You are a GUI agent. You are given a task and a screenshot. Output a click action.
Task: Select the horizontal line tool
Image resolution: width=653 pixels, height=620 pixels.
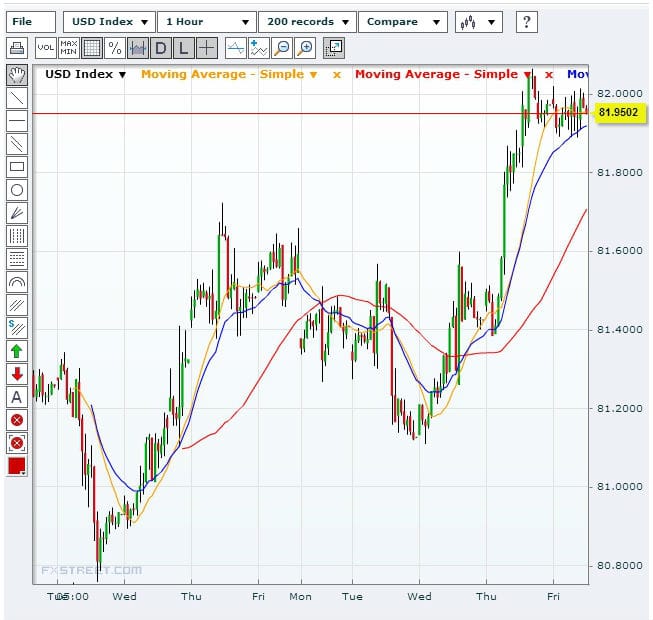[17, 121]
